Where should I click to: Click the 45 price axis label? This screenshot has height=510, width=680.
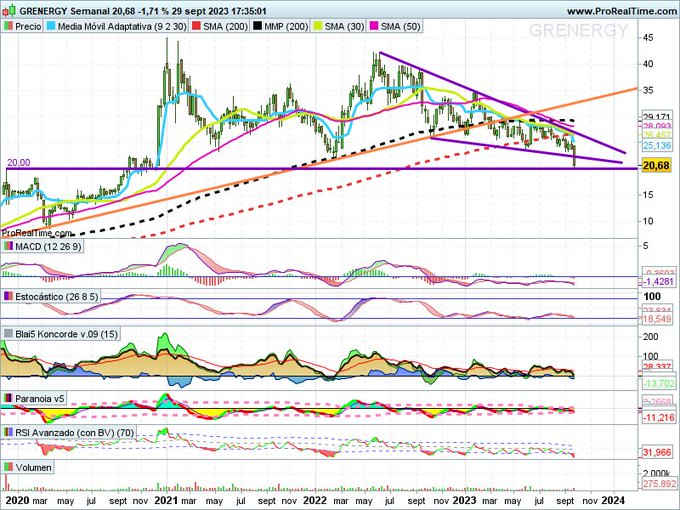[648, 38]
